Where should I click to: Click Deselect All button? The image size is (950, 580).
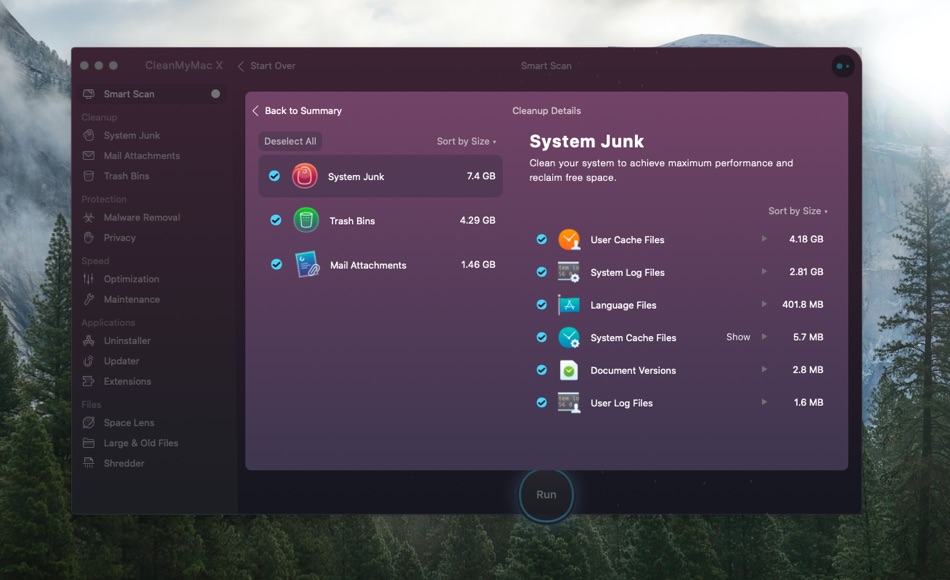[290, 141]
